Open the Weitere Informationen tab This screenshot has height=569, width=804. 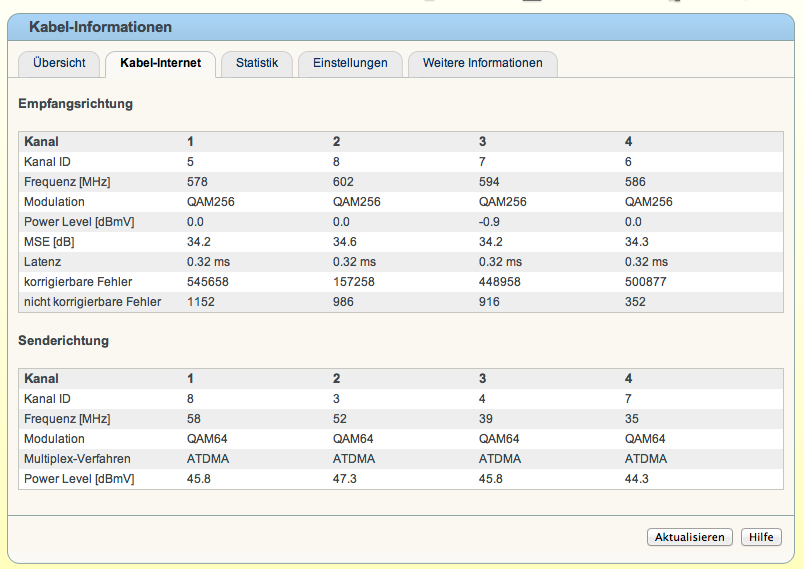(482, 63)
